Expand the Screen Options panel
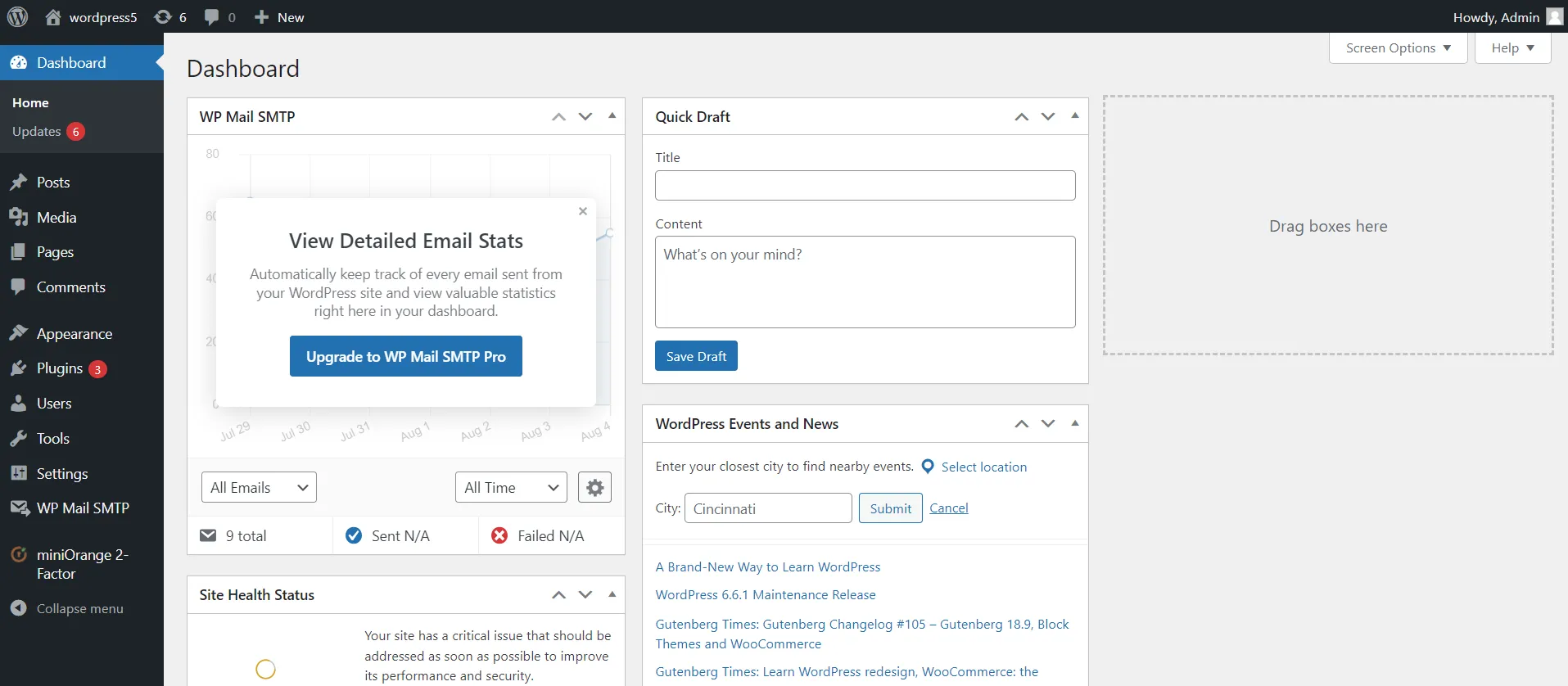 click(x=1398, y=48)
